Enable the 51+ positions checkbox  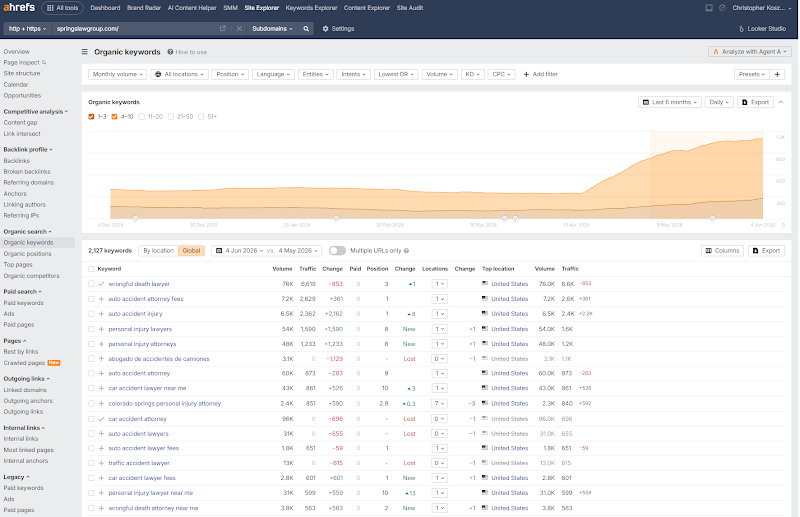[201, 117]
